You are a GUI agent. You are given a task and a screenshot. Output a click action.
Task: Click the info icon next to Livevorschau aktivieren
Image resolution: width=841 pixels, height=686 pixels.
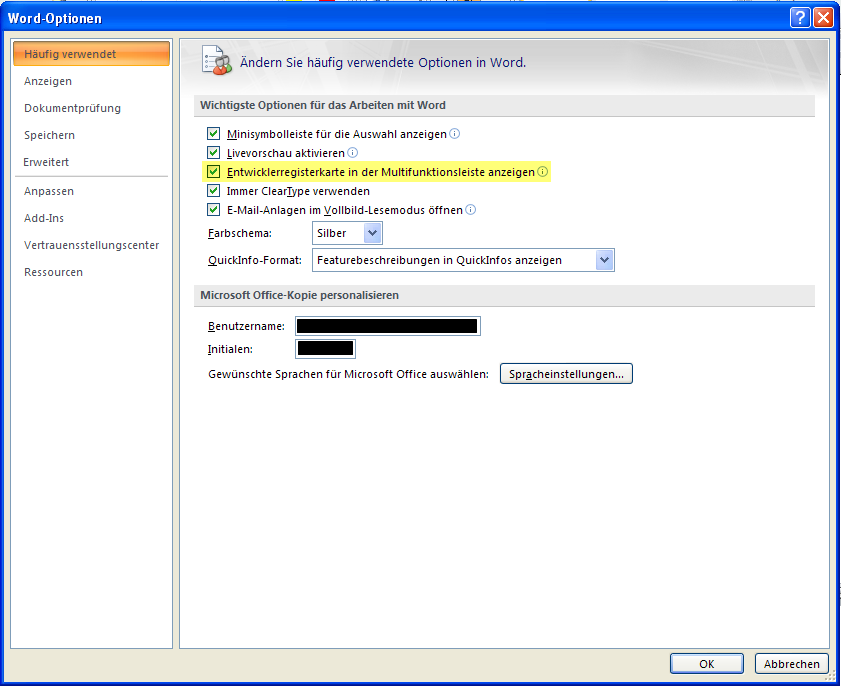pos(352,153)
